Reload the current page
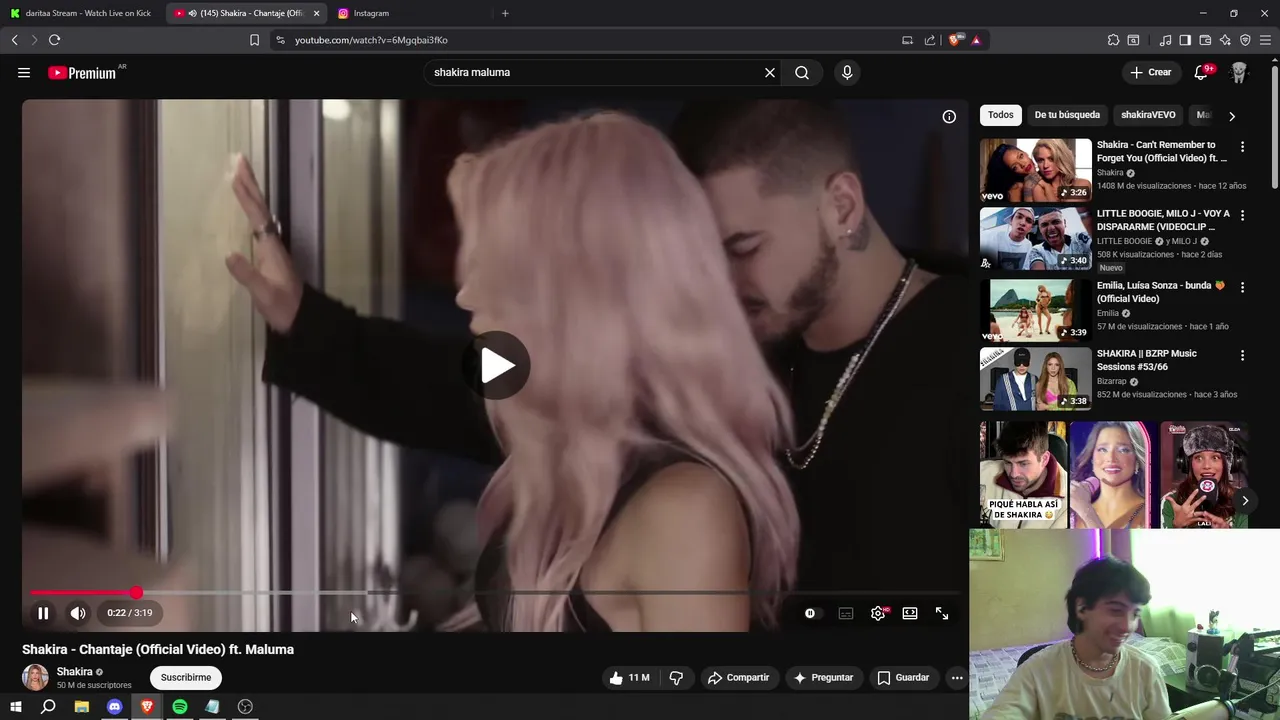This screenshot has height=720, width=1280. pyautogui.click(x=54, y=40)
